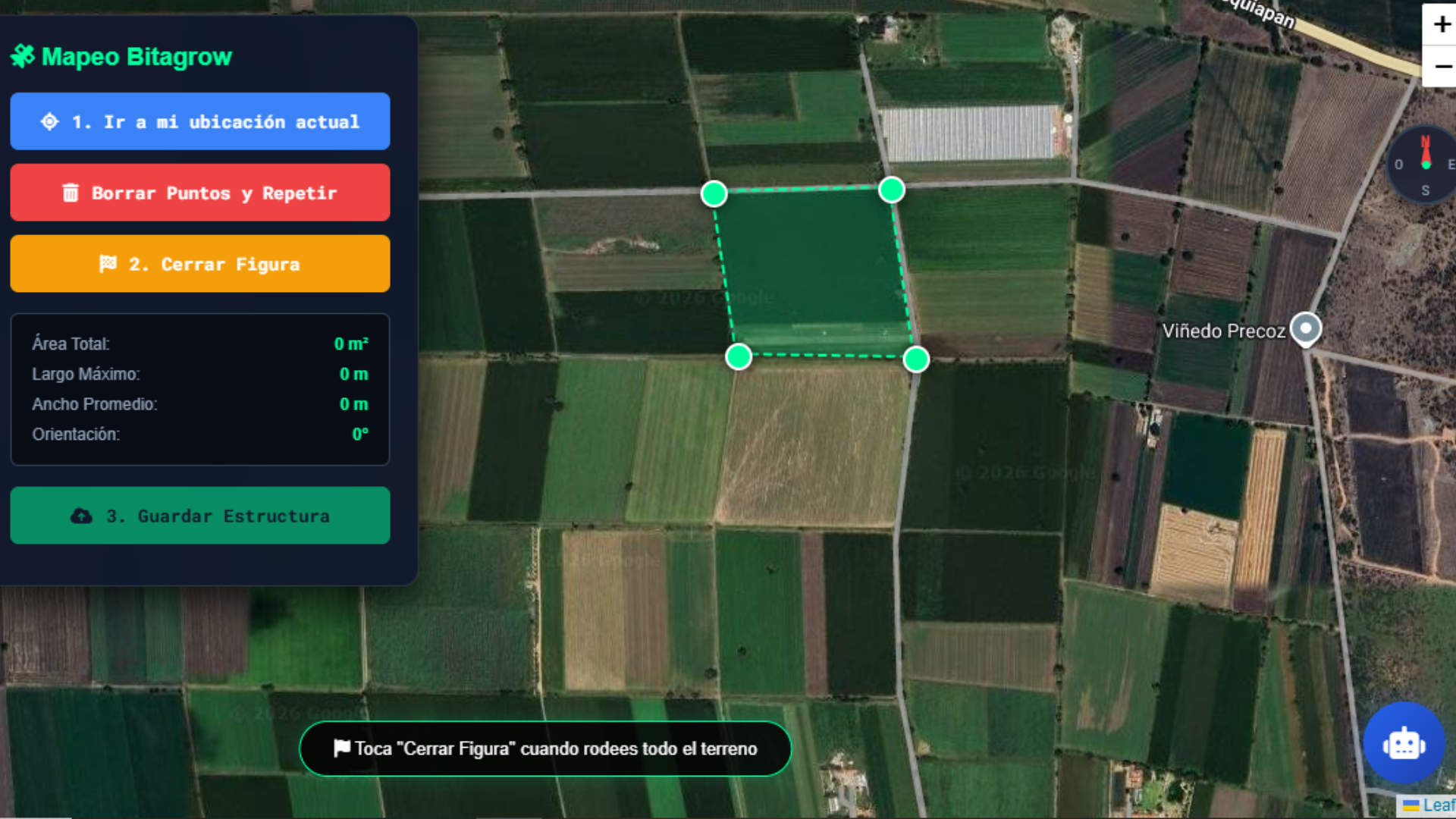This screenshot has height=819, width=1456.
Task: Click the white greenhouse structure on the map
Action: click(969, 133)
